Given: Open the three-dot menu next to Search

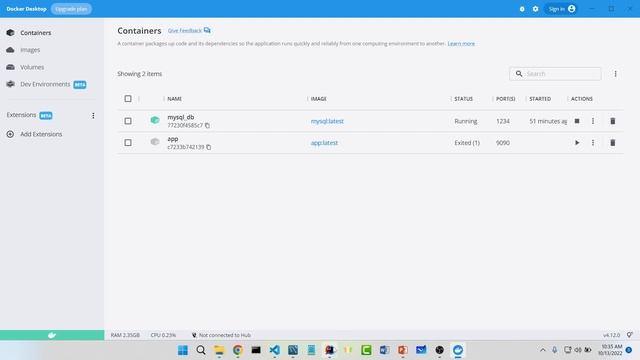Looking at the screenshot, I should pyautogui.click(x=615, y=74).
